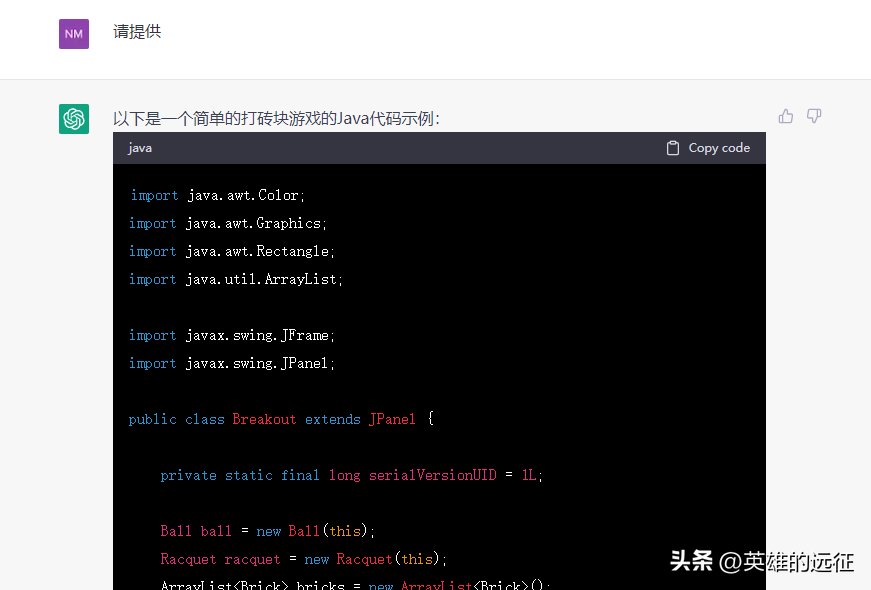Click the public class Breakout declaration line
871x590 pixels.
(x=281, y=419)
